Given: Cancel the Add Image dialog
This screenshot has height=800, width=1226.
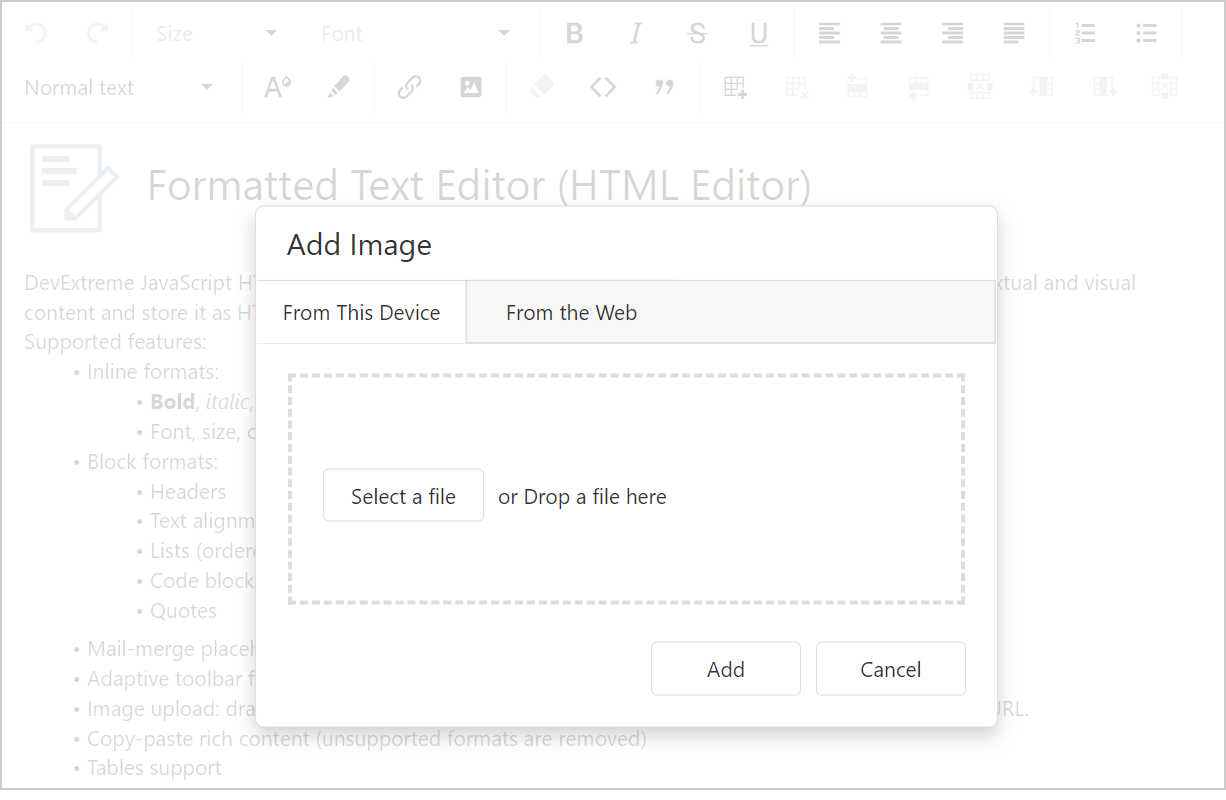Looking at the screenshot, I should [x=890, y=669].
